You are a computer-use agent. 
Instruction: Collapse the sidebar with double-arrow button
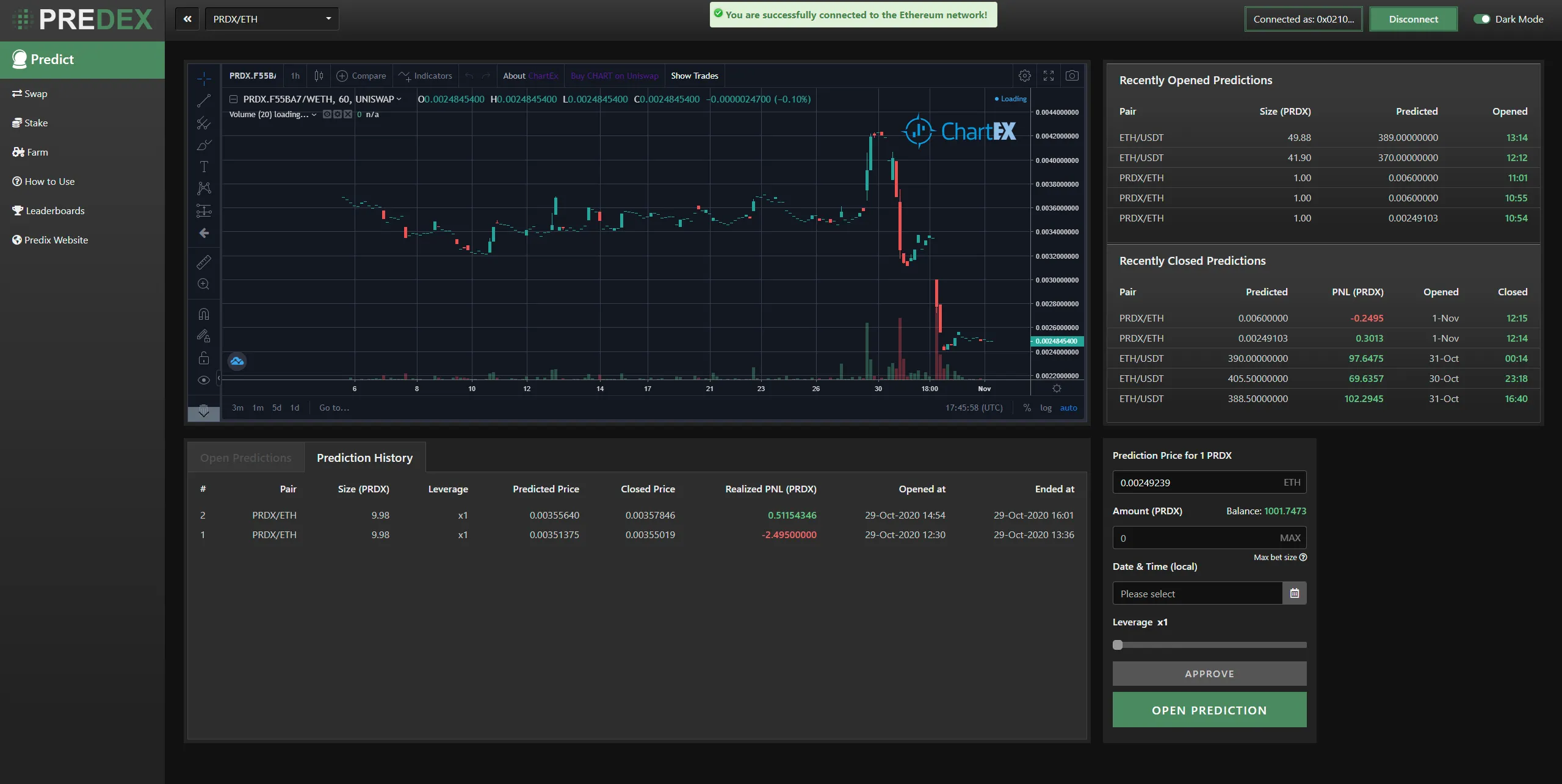187,19
